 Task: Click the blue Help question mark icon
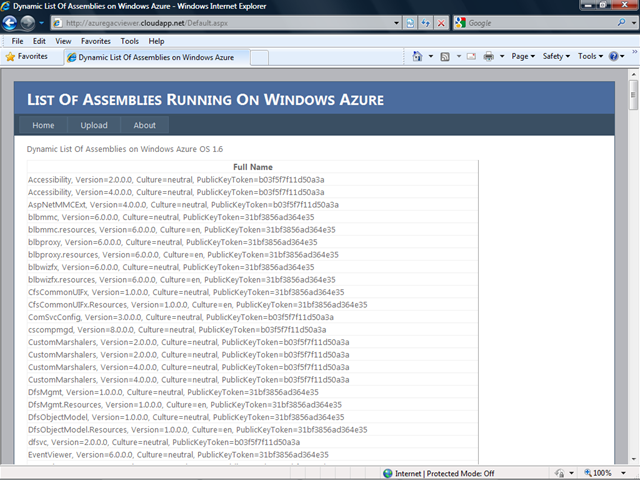coord(613,56)
